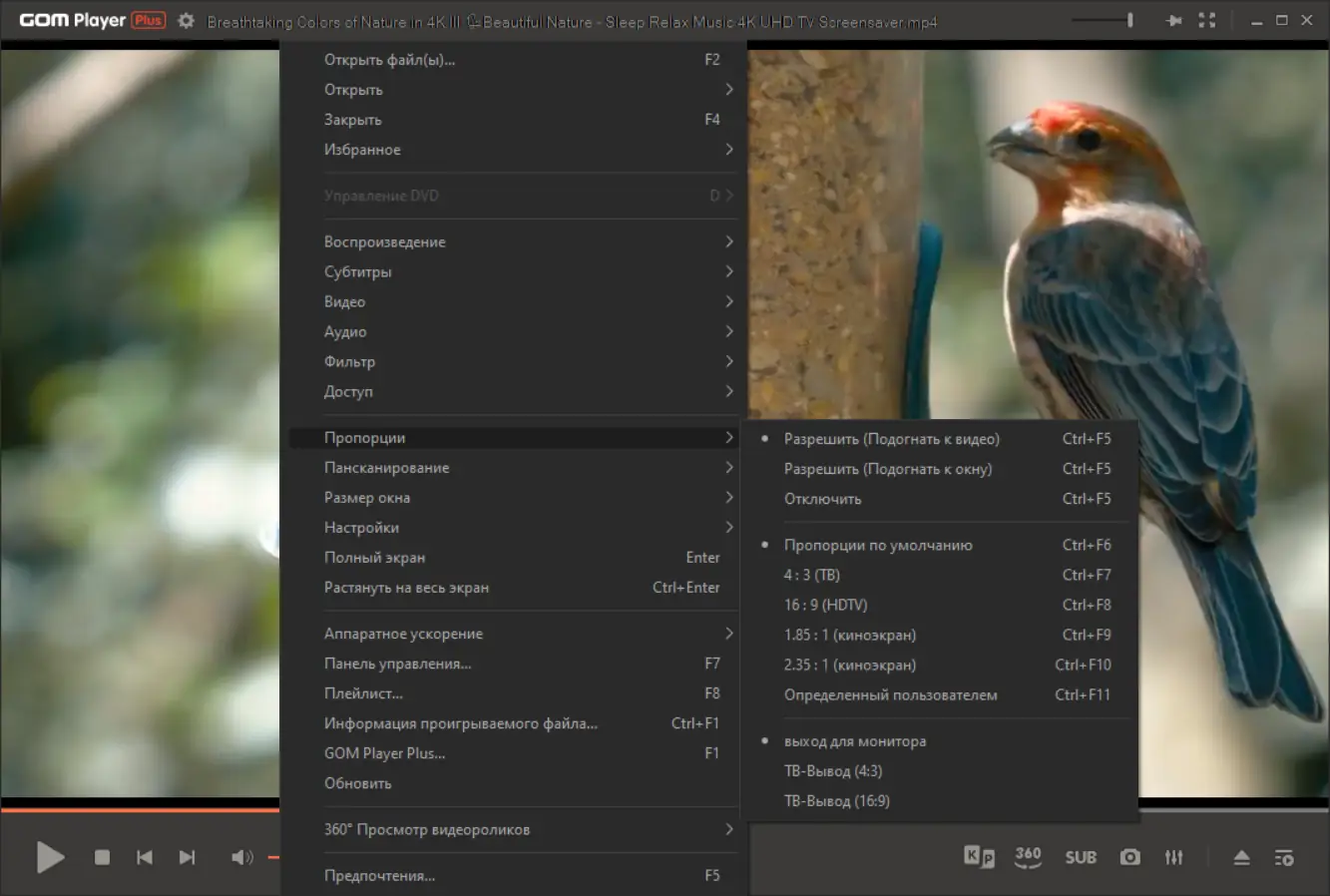Screen dimensions: 1330x896
Task: Open the playlist icon
Action: 1284,857
